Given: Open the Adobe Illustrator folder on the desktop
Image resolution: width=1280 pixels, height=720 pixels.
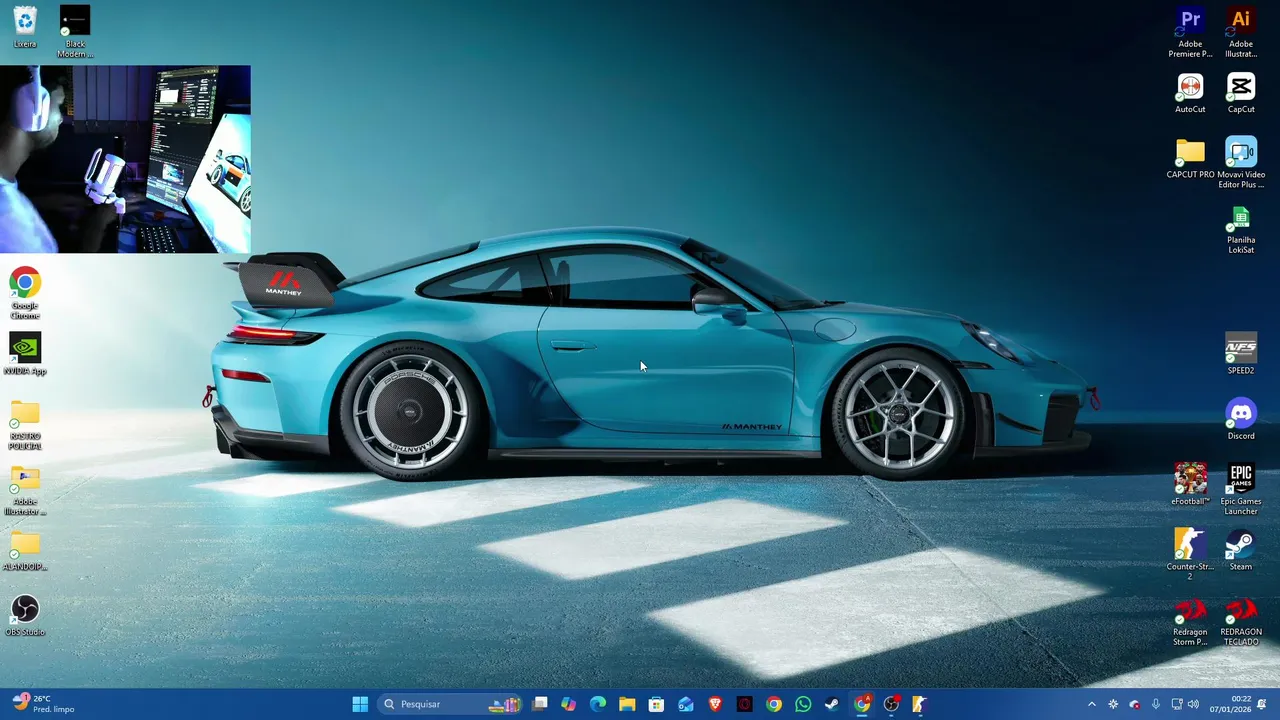Looking at the screenshot, I should 25,490.
